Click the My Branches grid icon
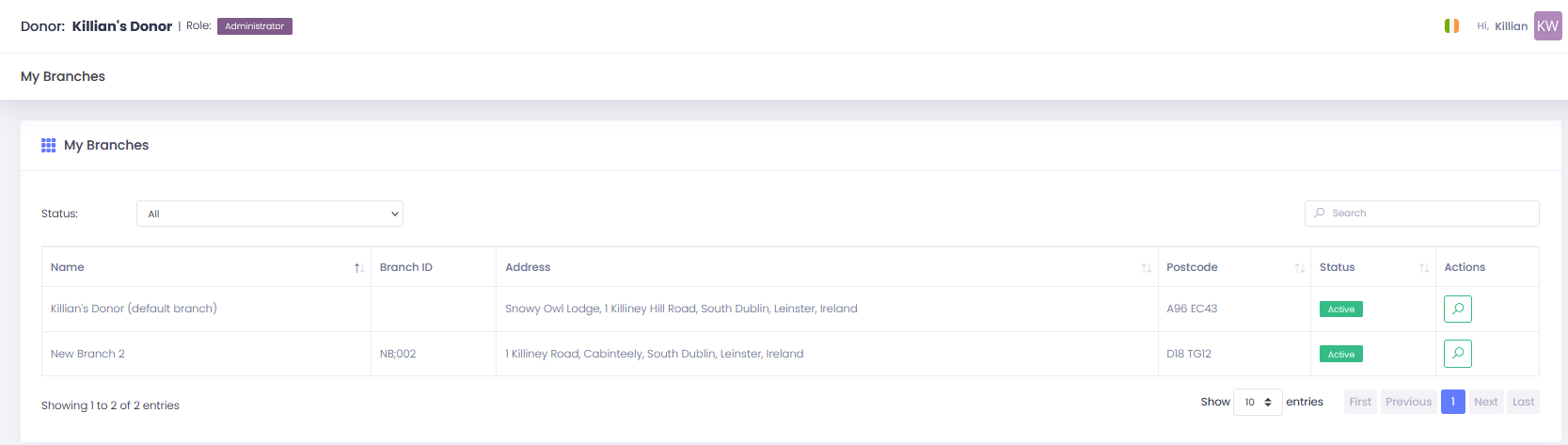Viewport: 1568px width, 445px height. [49, 145]
